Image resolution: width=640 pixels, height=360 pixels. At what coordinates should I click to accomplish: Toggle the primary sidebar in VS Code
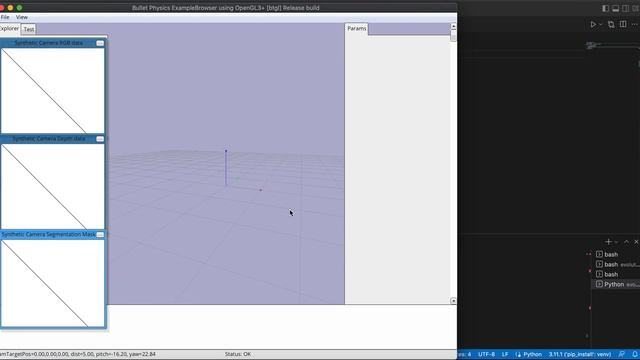(606, 8)
